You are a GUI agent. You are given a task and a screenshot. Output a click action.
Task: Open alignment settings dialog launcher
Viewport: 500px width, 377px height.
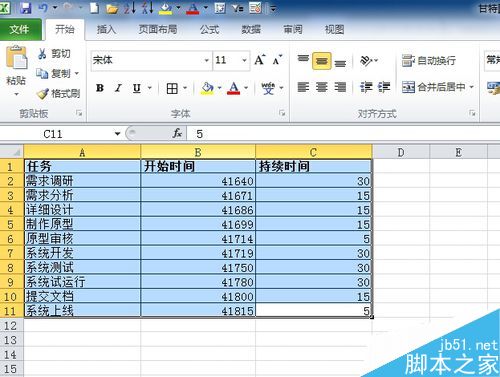(472, 113)
